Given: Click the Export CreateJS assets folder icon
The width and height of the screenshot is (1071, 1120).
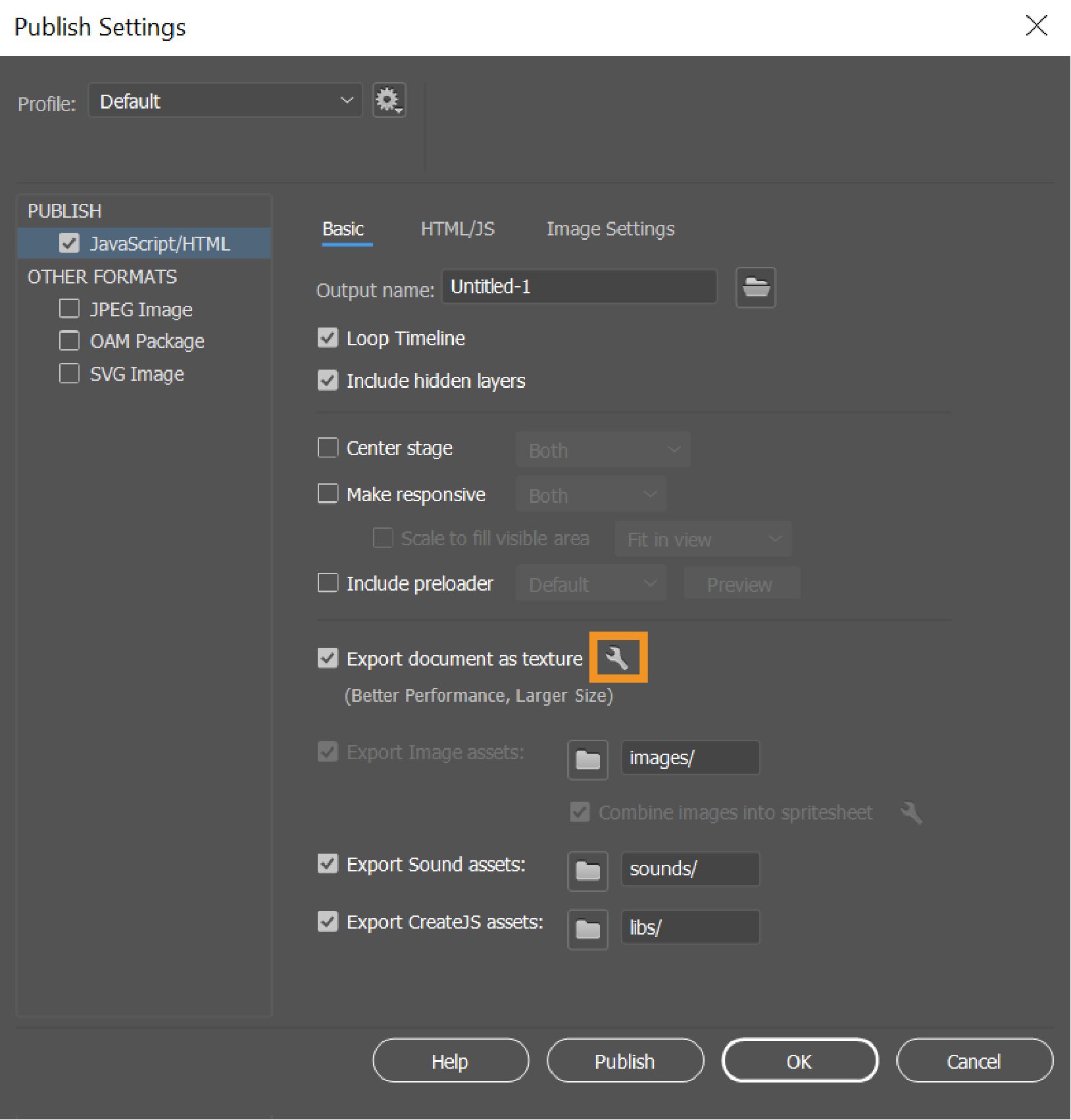Looking at the screenshot, I should point(587,929).
